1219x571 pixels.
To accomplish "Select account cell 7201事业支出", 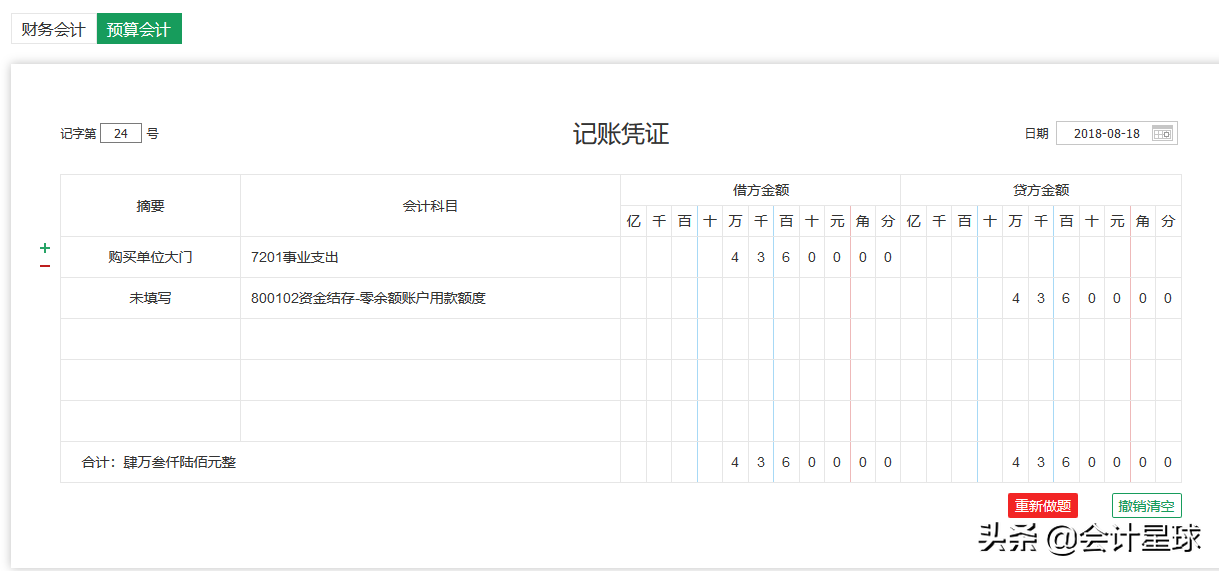I will [x=430, y=257].
